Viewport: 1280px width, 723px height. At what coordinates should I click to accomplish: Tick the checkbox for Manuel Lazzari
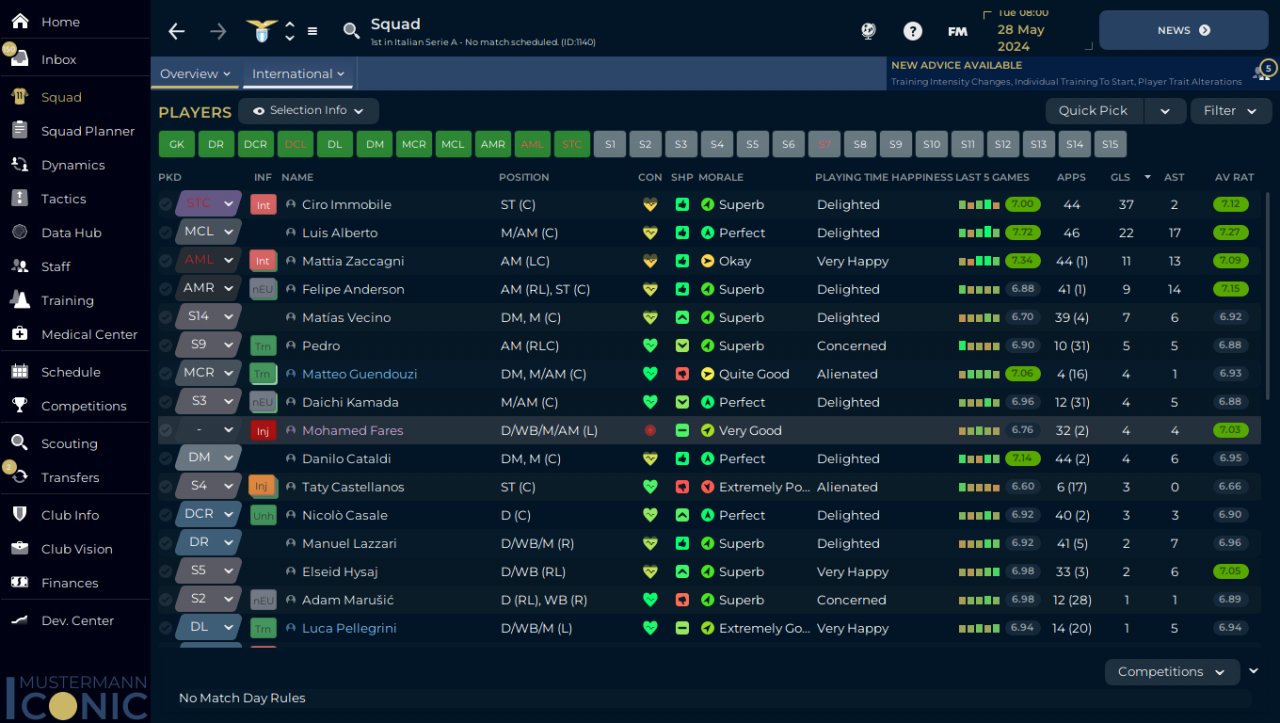click(x=165, y=544)
